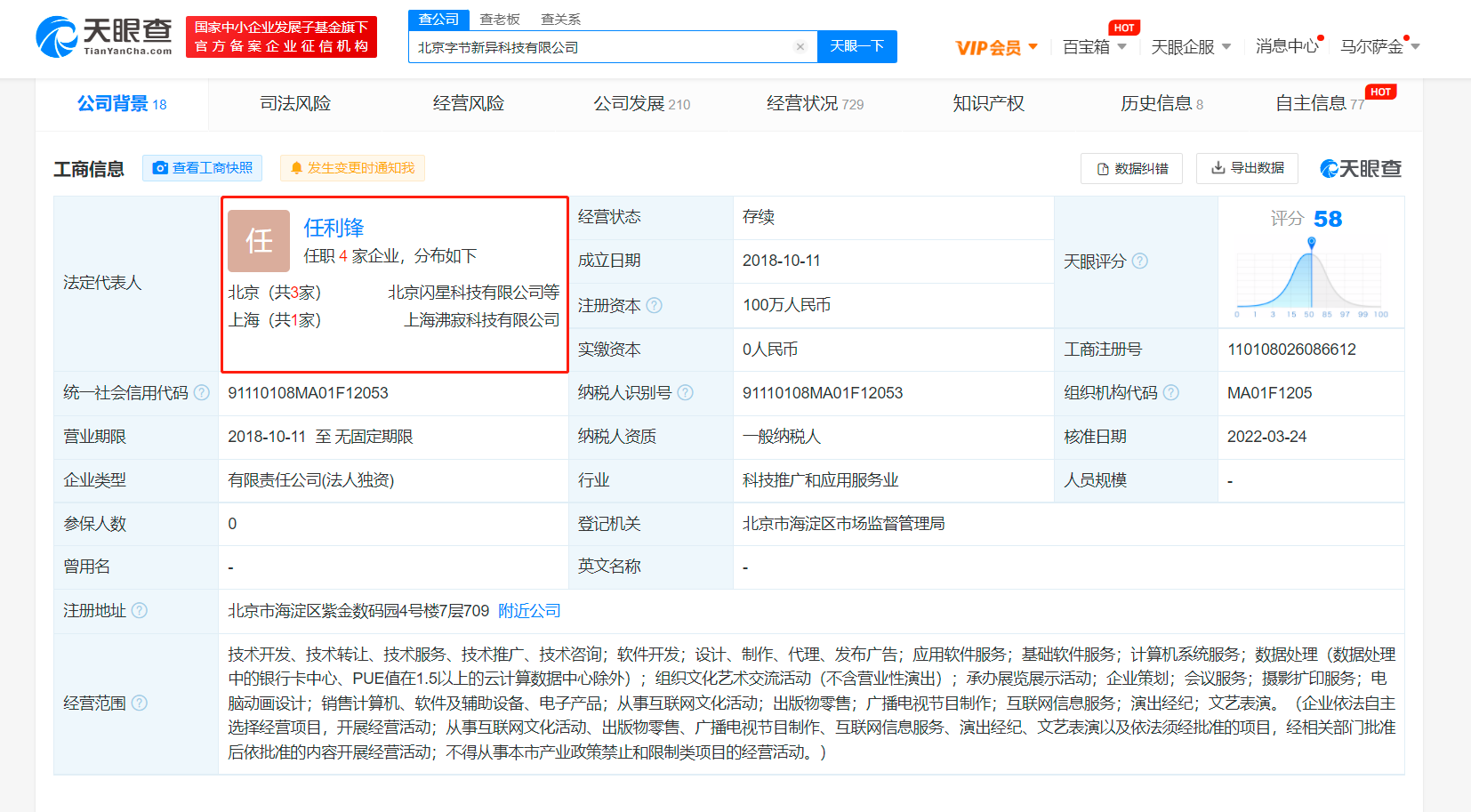Switch to the 查公司 search tab

coord(438,20)
